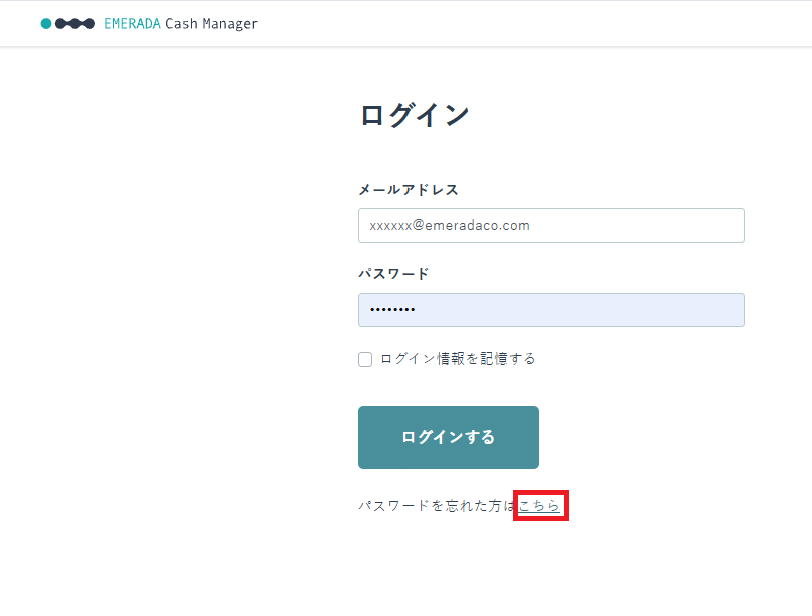
Task: Click the パスワードを忘れた方は text
Action: 438,506
